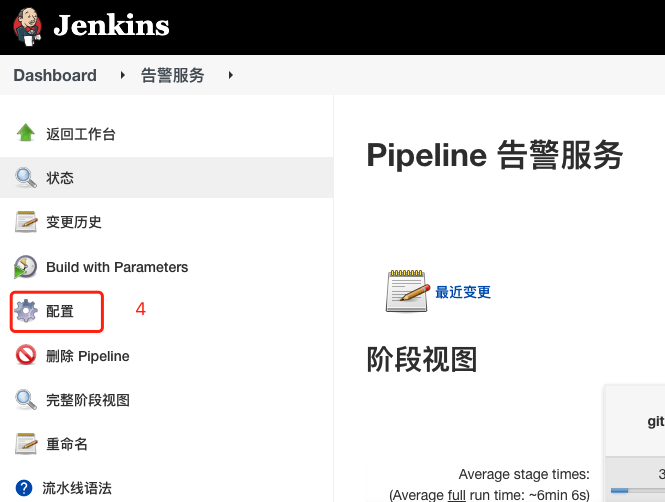Click the gear icon for 配置
The height and width of the screenshot is (502, 665).
tap(26, 311)
